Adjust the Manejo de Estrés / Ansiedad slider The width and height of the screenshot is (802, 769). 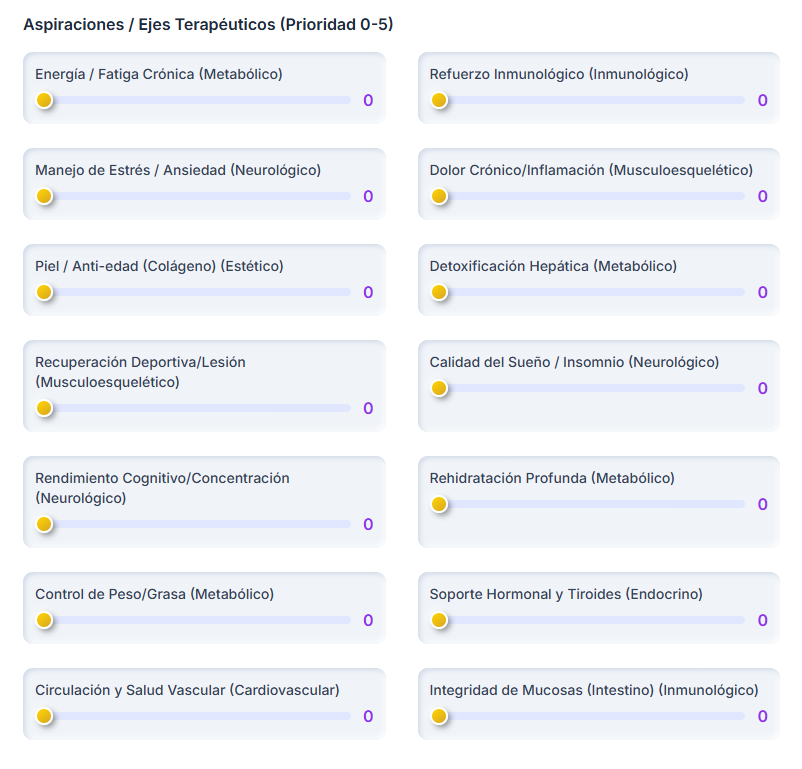44,197
